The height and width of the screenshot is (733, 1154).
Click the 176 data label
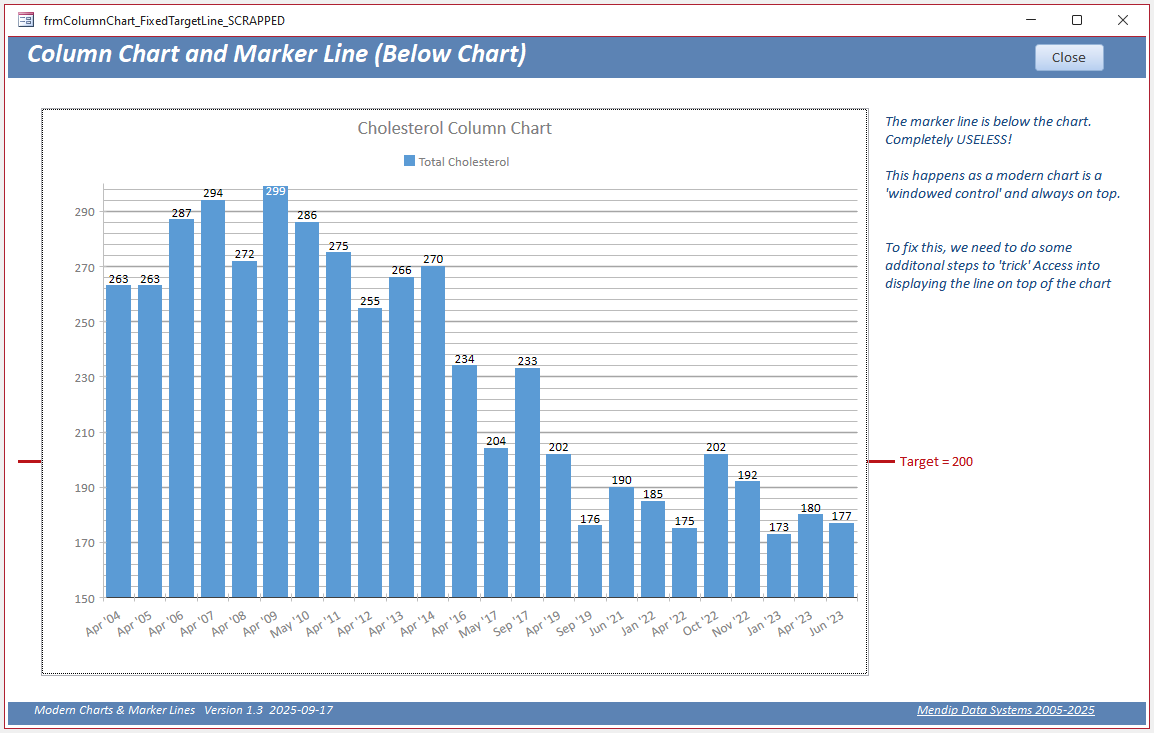(590, 519)
